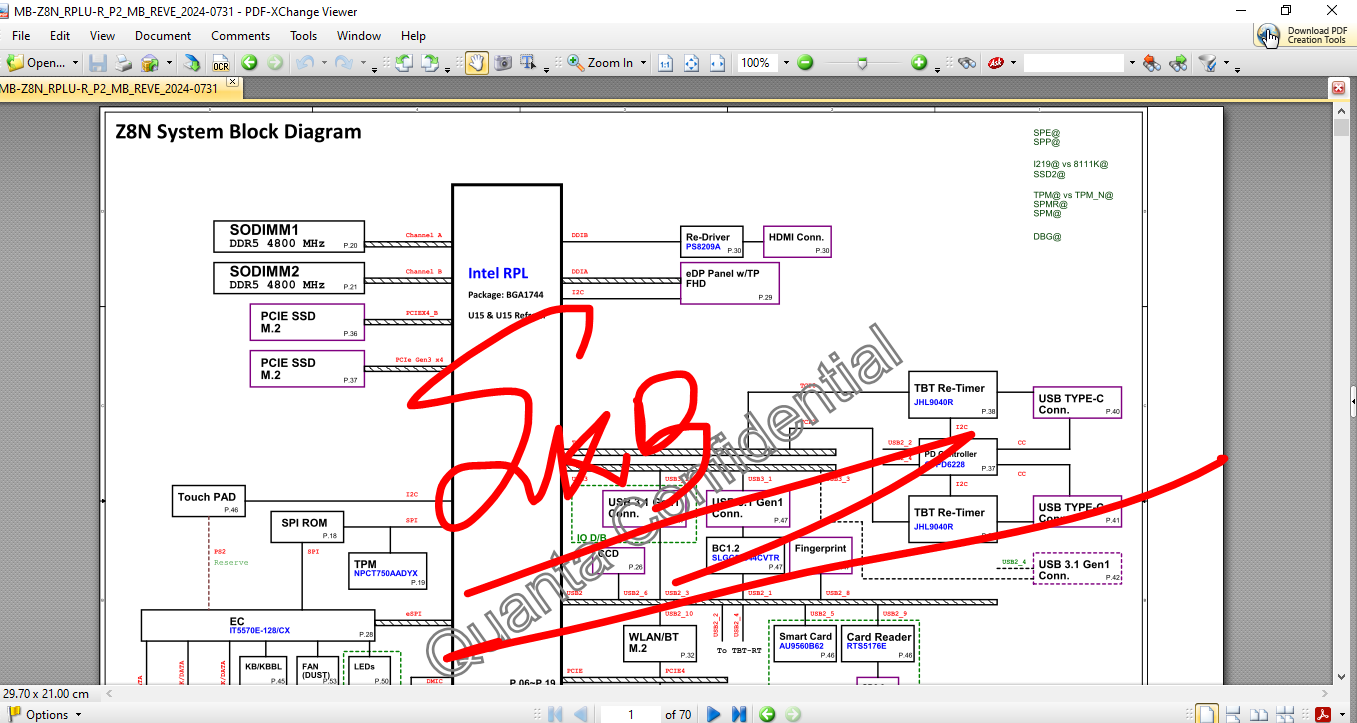Select the Snapshot camera tool

[503, 63]
